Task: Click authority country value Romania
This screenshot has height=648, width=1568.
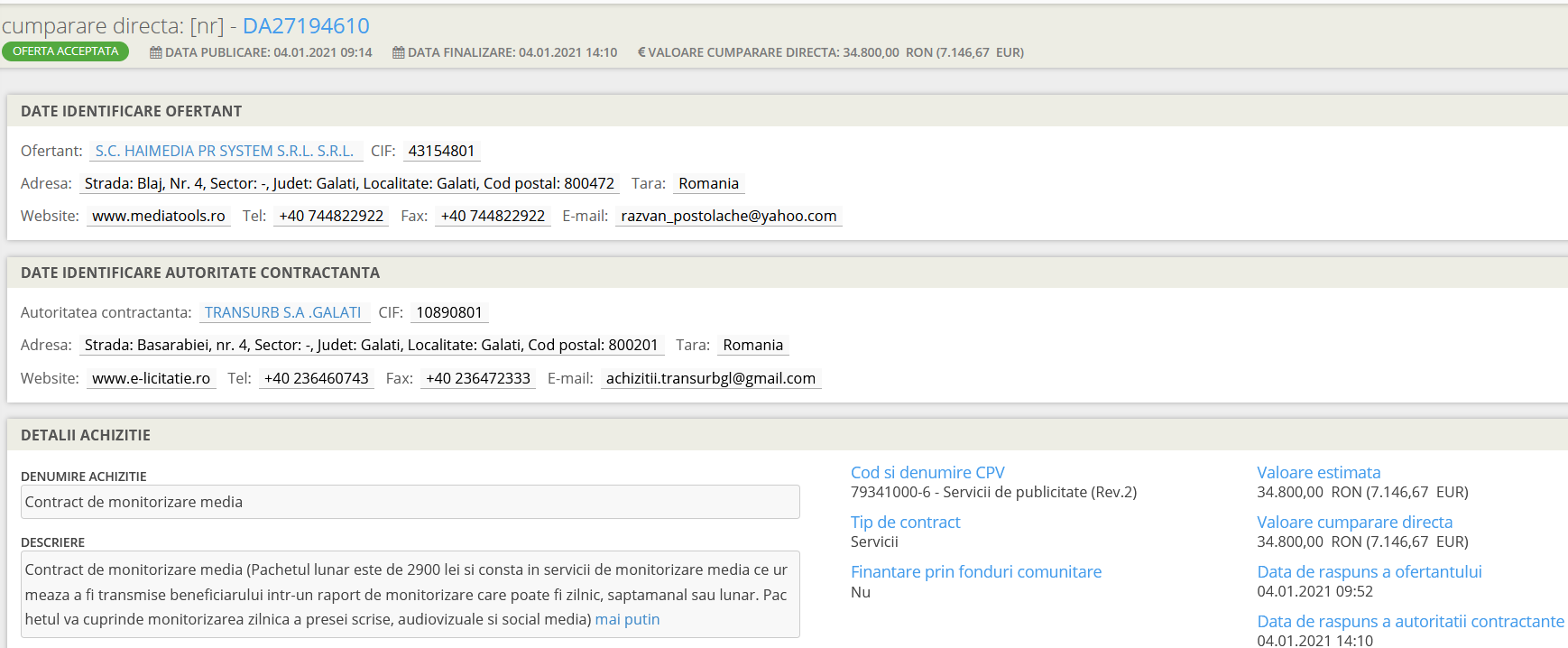Action: [753, 345]
